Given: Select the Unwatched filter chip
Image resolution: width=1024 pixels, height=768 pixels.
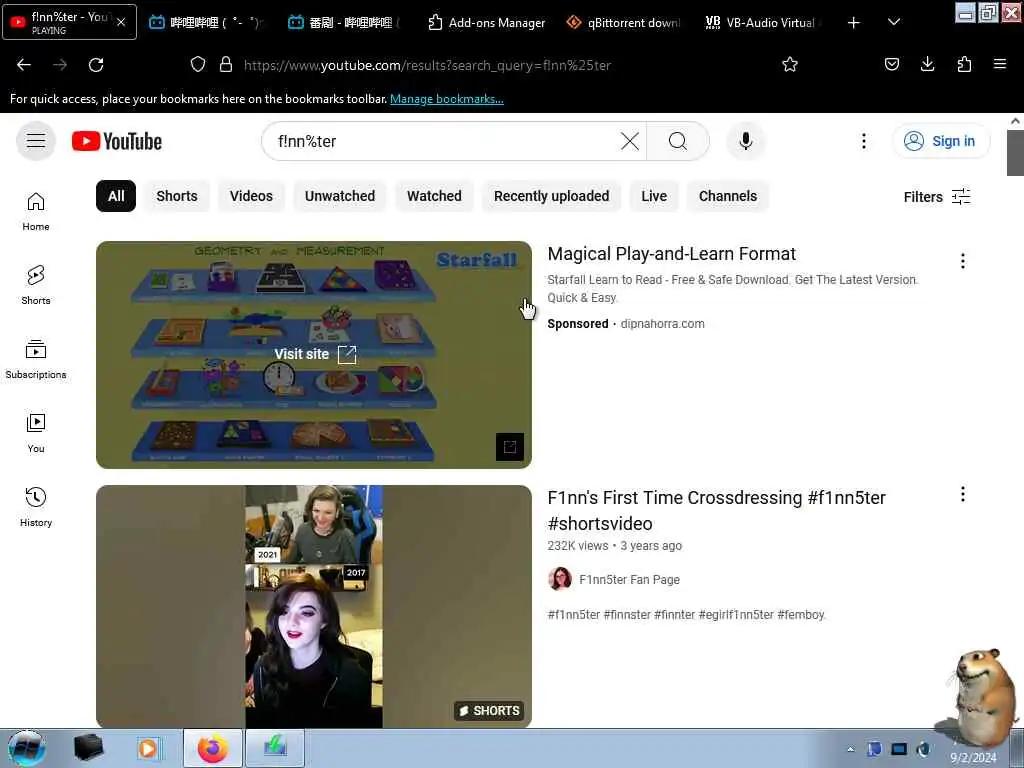Looking at the screenshot, I should click(340, 196).
